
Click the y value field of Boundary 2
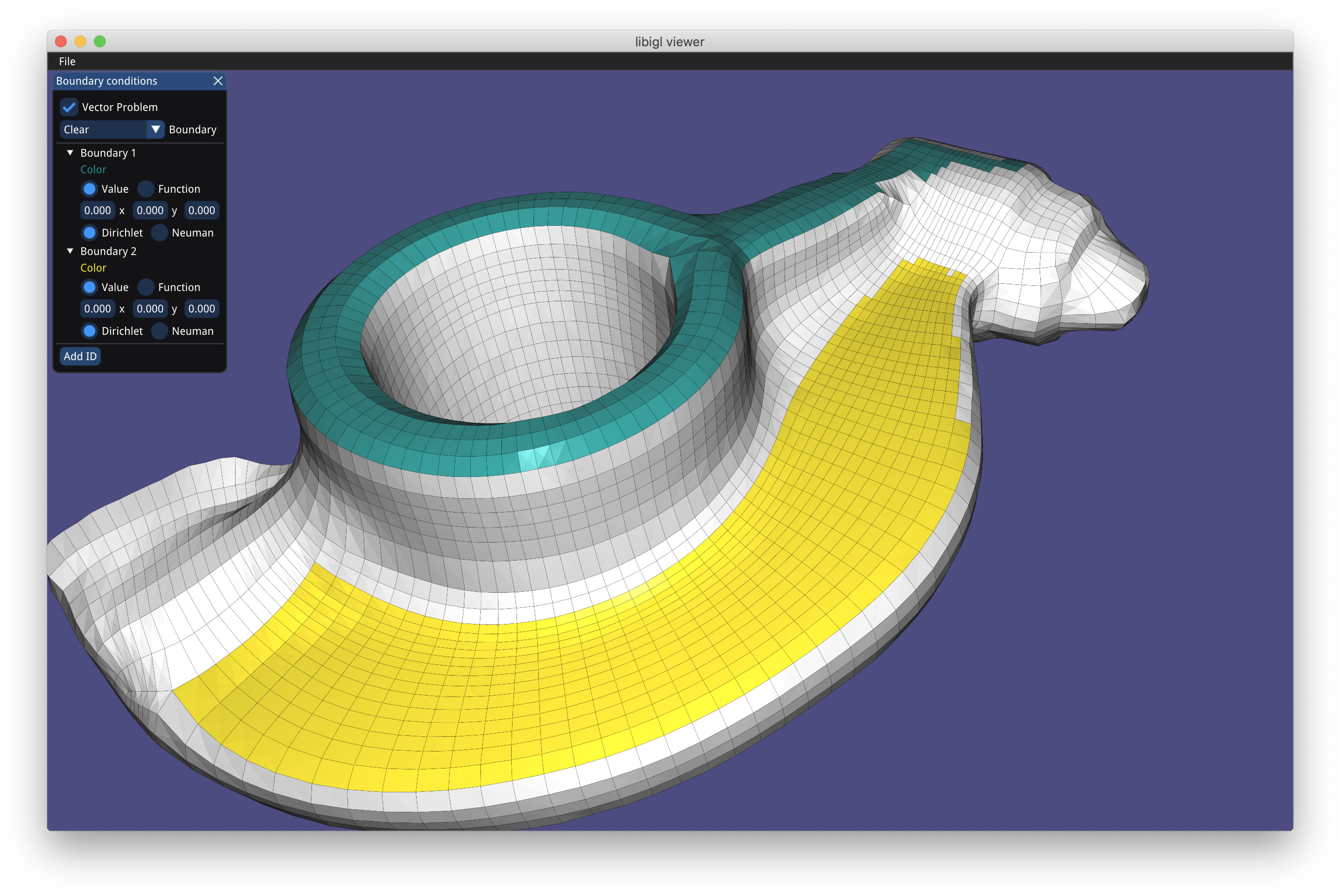[202, 309]
